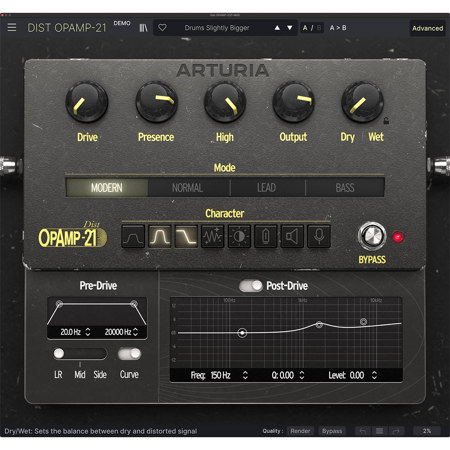Viewport: 450px width, 450px height.
Task: Select the 150 Hz EQ band node
Action: (242, 333)
